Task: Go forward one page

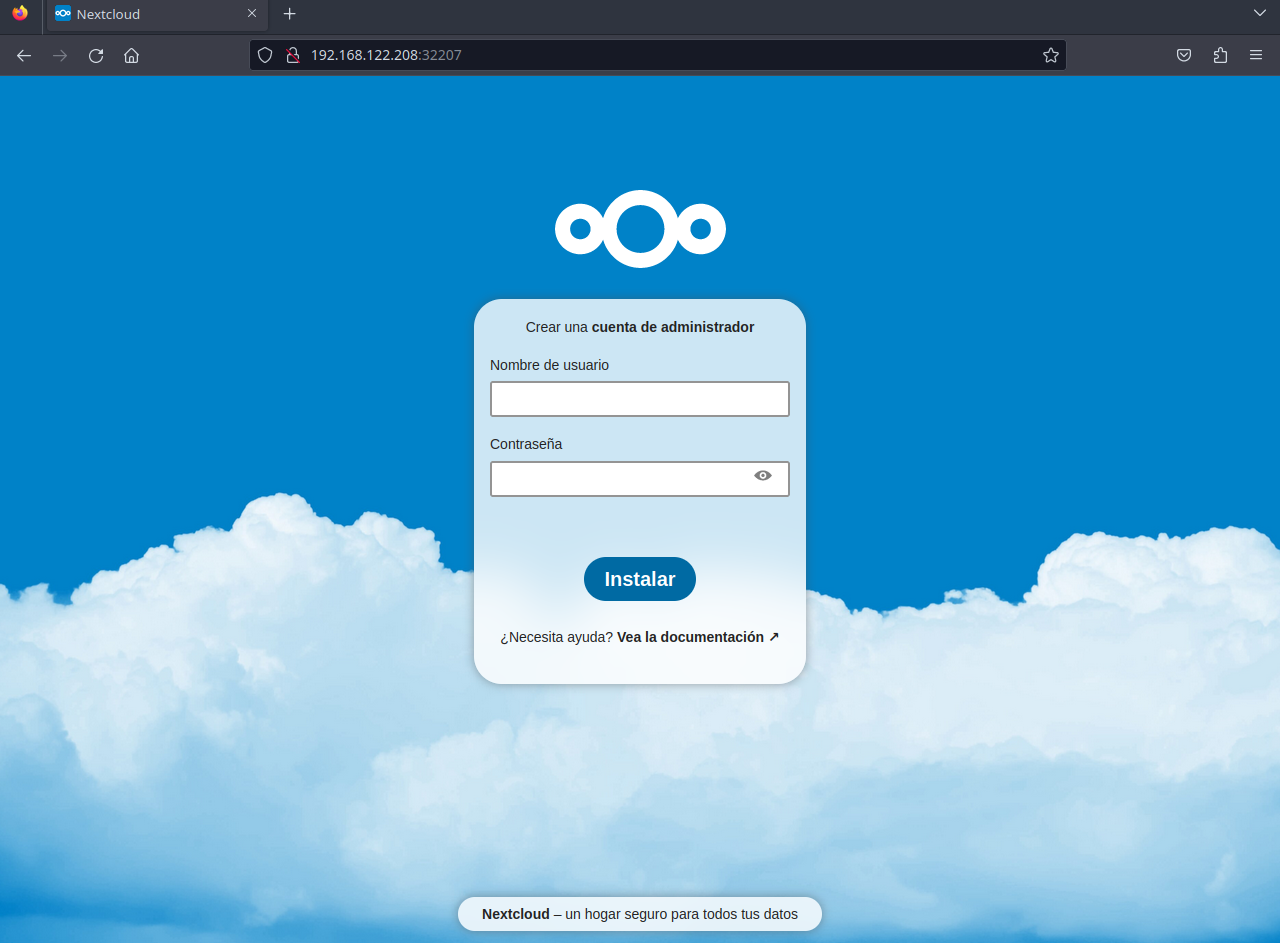Action: pyautogui.click(x=60, y=56)
